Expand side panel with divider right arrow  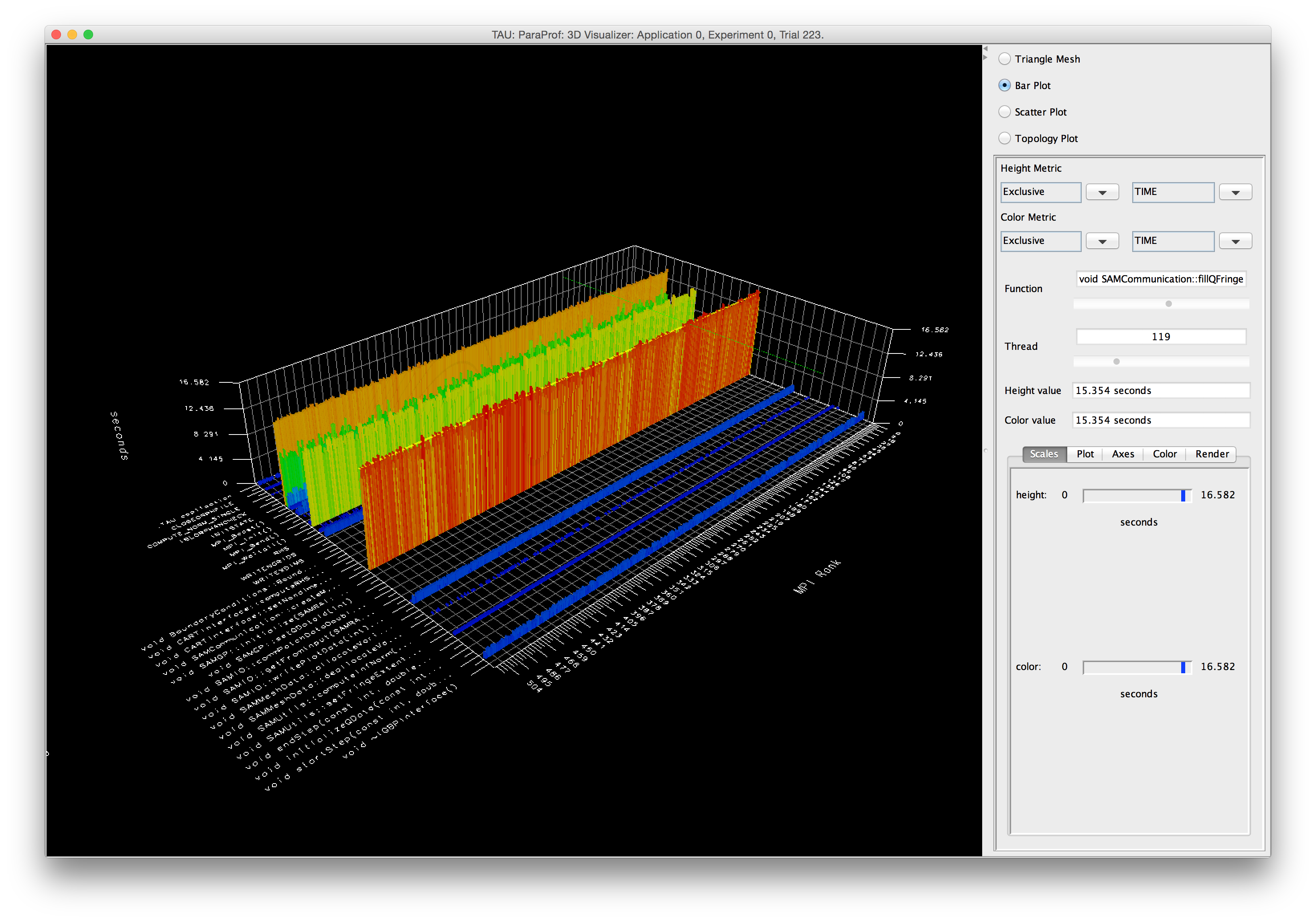click(985, 57)
